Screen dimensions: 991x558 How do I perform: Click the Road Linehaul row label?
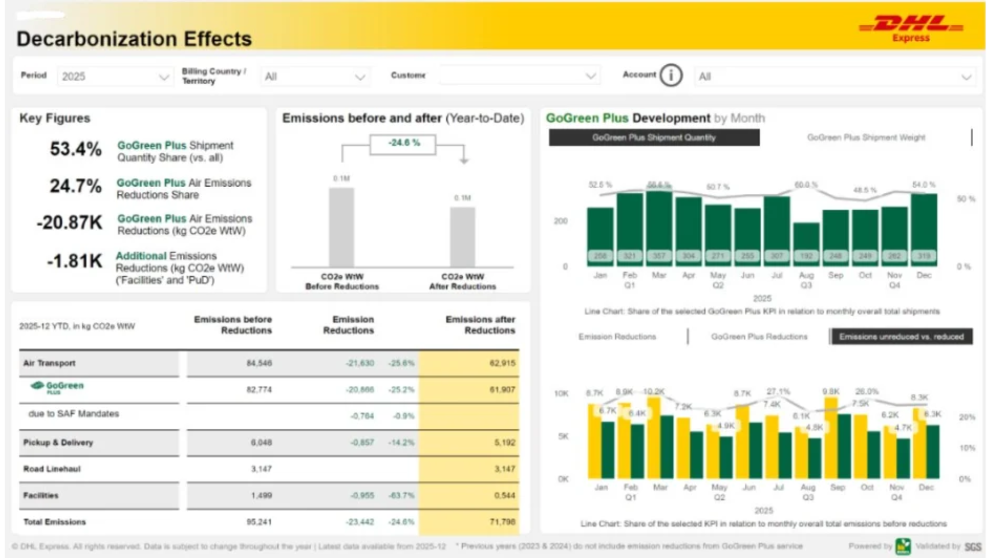[52, 469]
